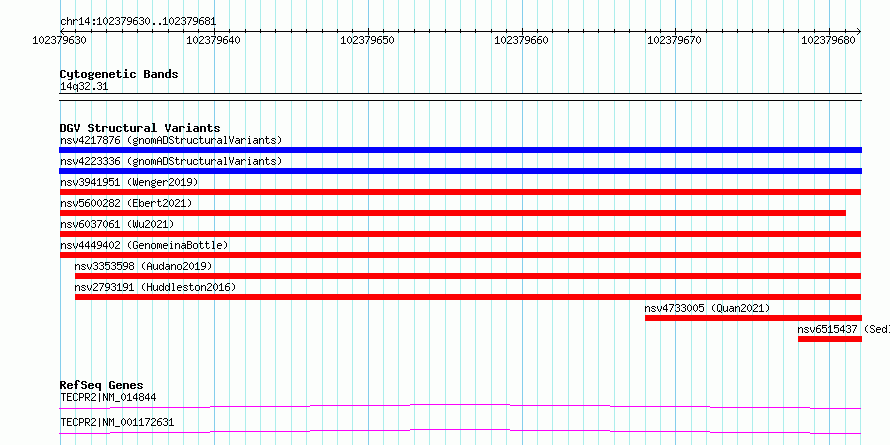Select the red bar under nsv2793191
890x445 pixels.
click(468, 297)
